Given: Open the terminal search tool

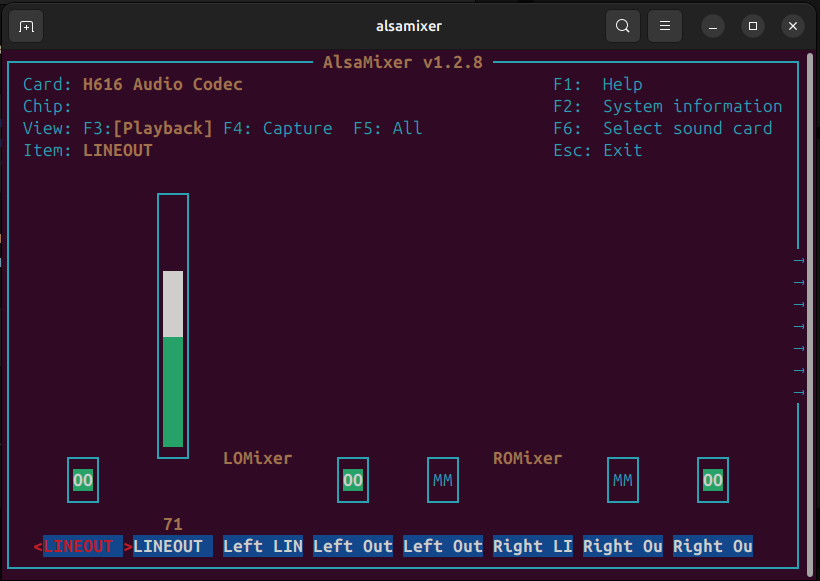Looking at the screenshot, I should [622, 26].
